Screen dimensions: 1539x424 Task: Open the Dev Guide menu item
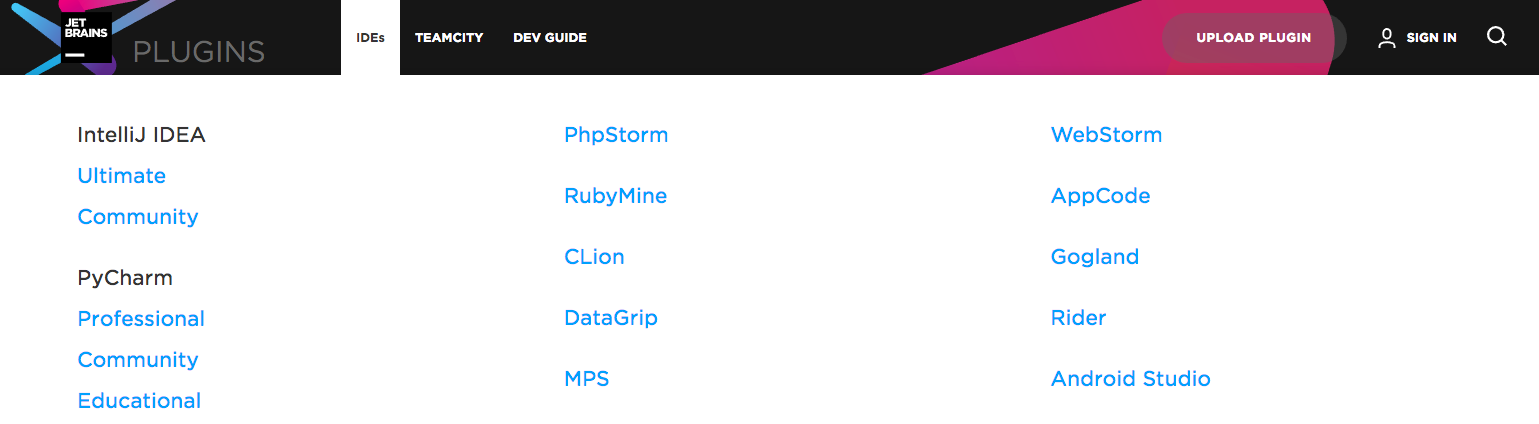click(x=550, y=37)
